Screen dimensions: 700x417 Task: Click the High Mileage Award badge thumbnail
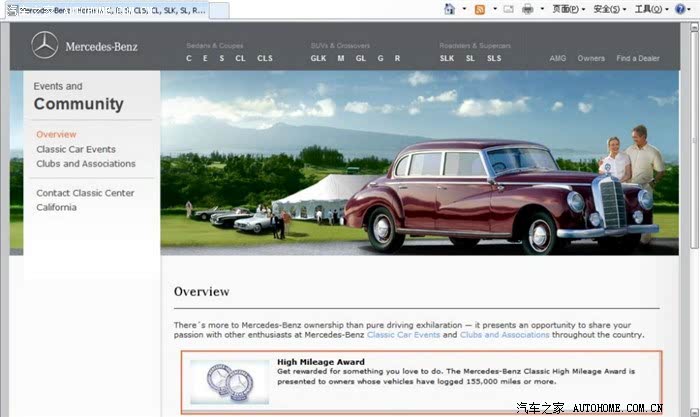[x=229, y=382]
